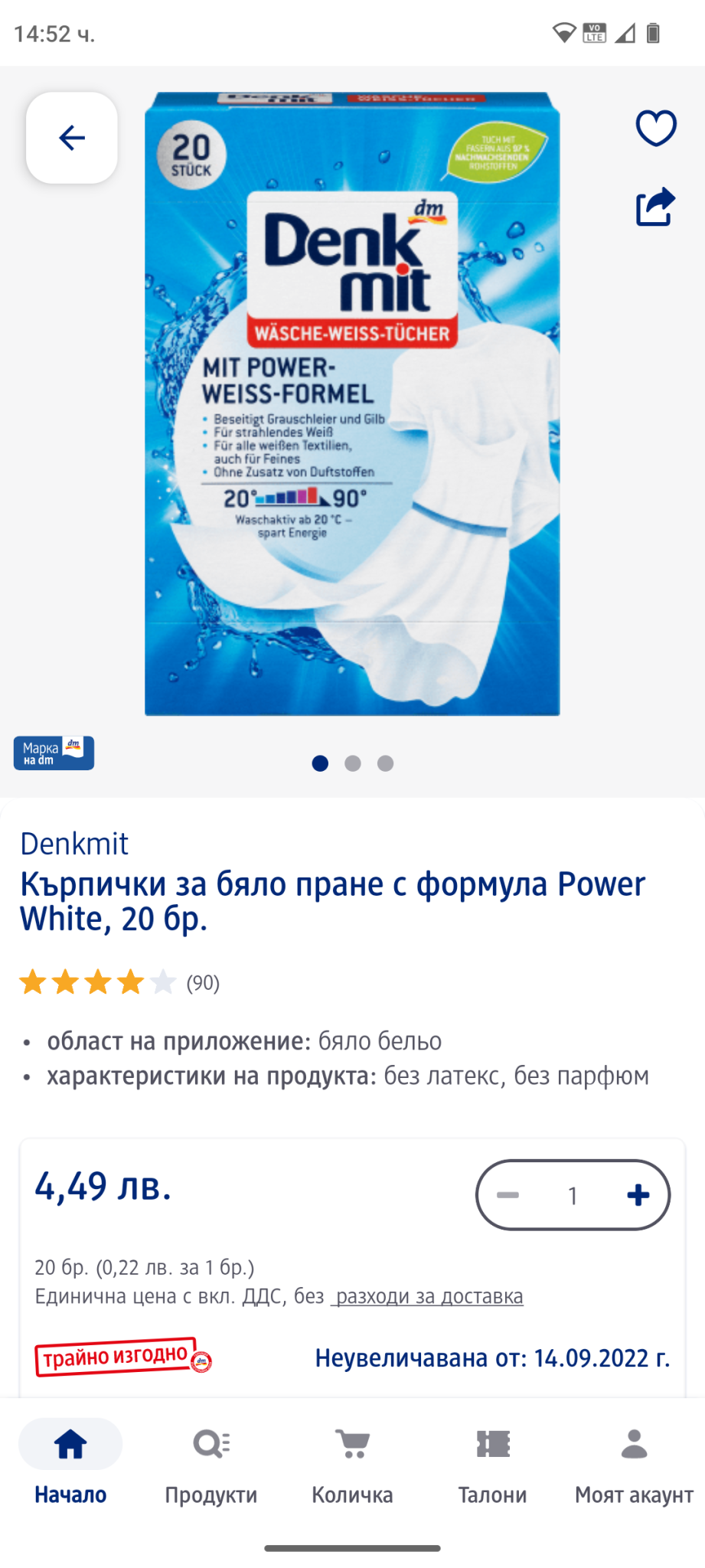Show the third product image dot

386,763
